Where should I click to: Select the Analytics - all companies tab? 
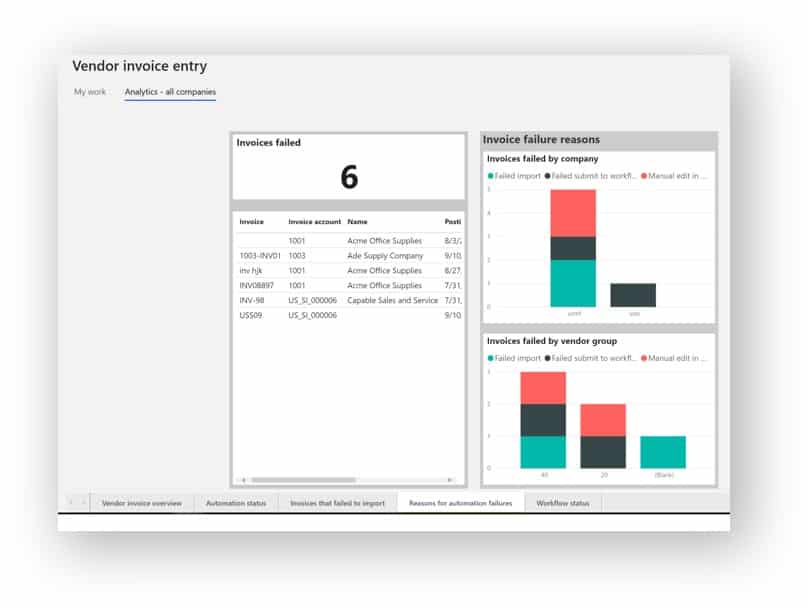170,92
